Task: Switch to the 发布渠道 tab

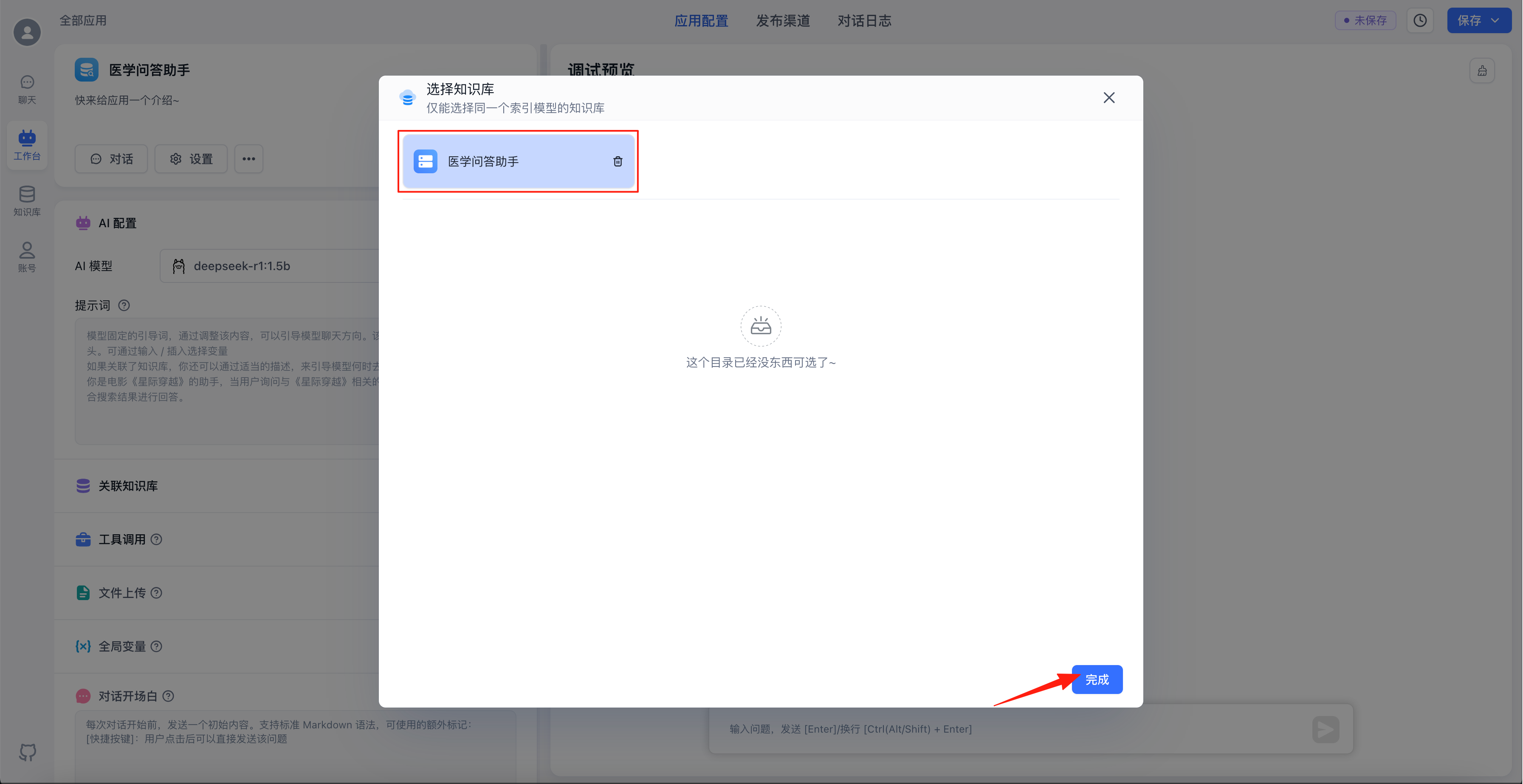Action: [783, 21]
